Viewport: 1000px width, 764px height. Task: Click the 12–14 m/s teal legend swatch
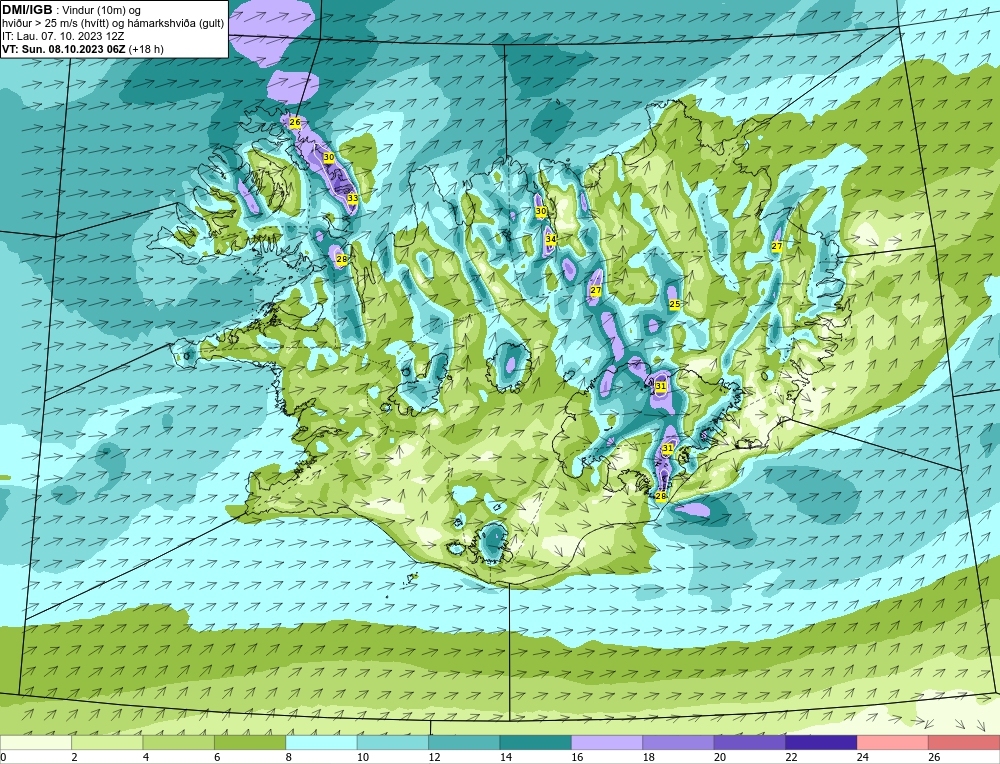click(x=464, y=742)
